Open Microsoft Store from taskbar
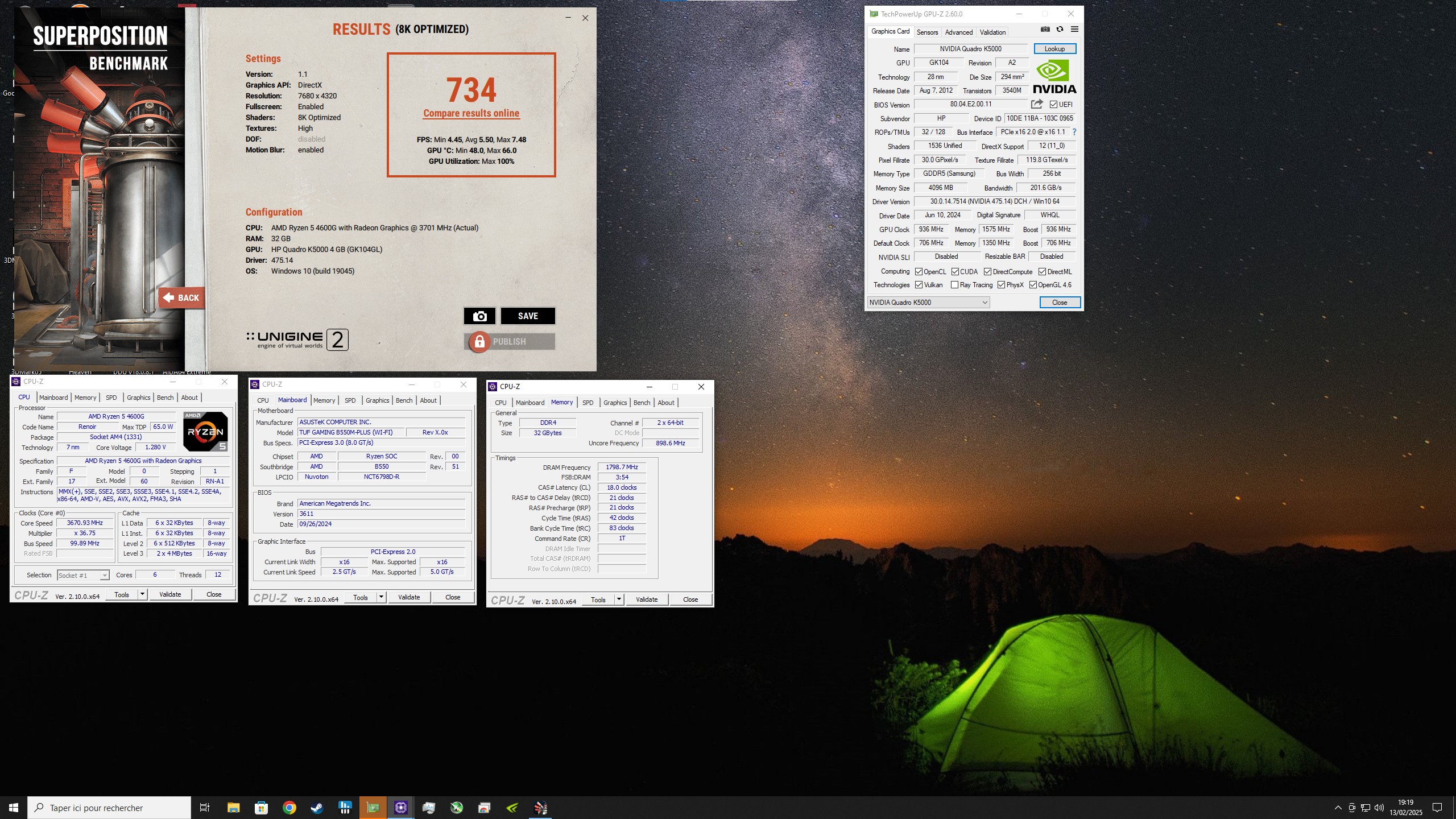Screen dimensions: 1456x819 (x=261, y=808)
